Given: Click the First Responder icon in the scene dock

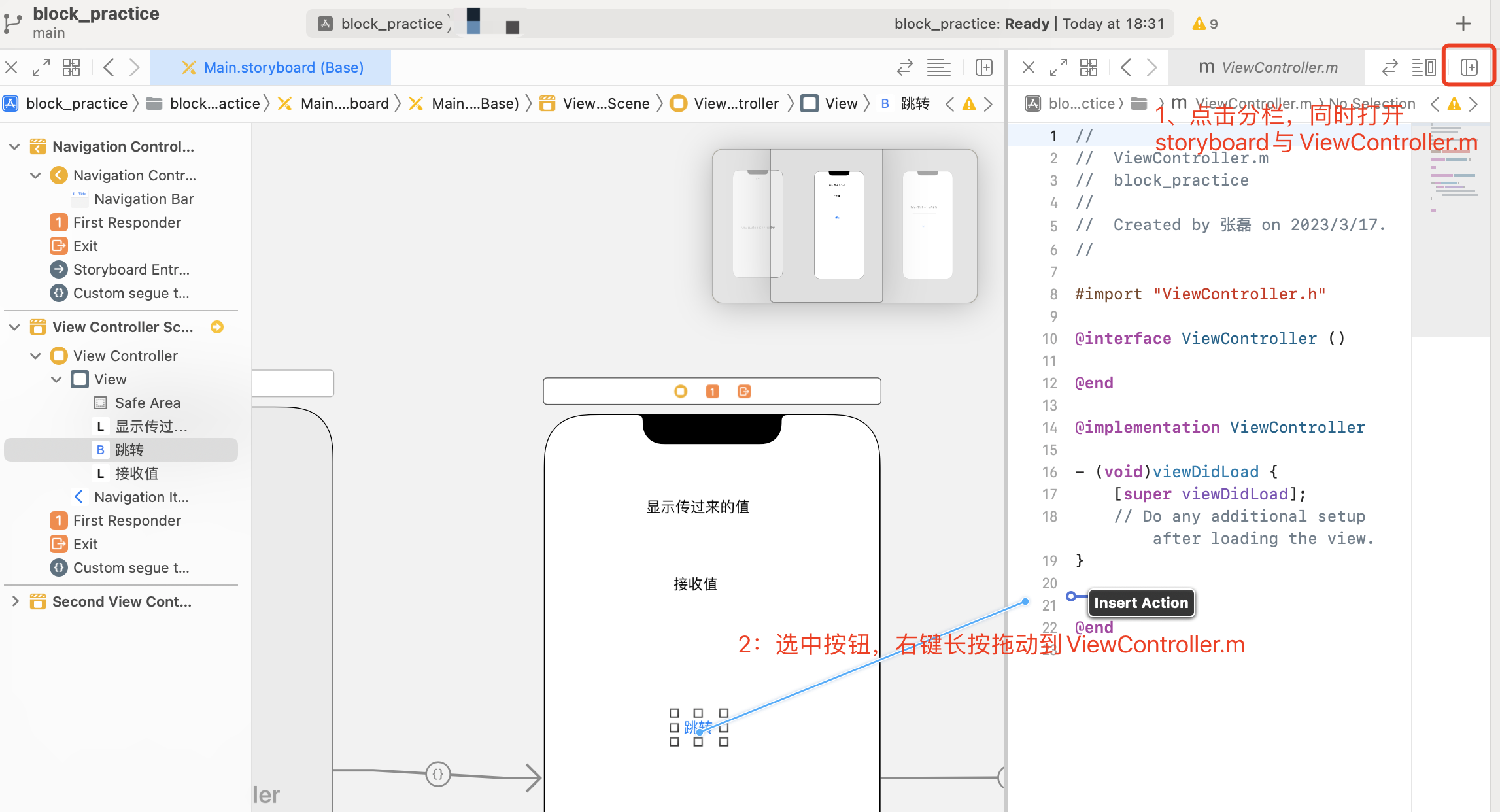Looking at the screenshot, I should pyautogui.click(x=712, y=391).
